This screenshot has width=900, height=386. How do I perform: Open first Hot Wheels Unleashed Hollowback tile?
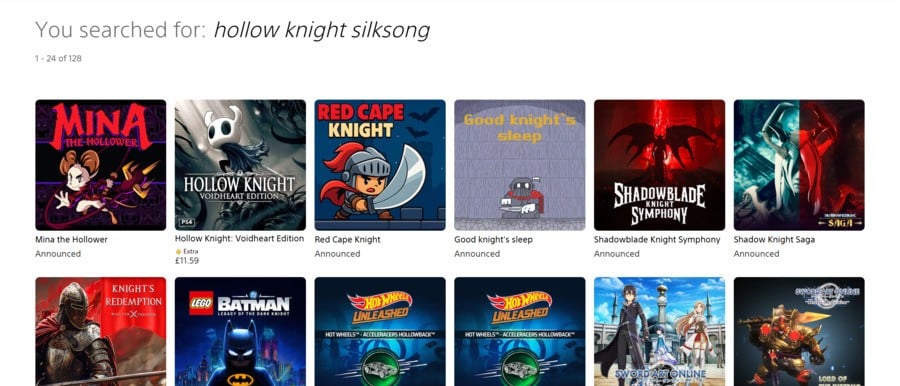coord(380,331)
